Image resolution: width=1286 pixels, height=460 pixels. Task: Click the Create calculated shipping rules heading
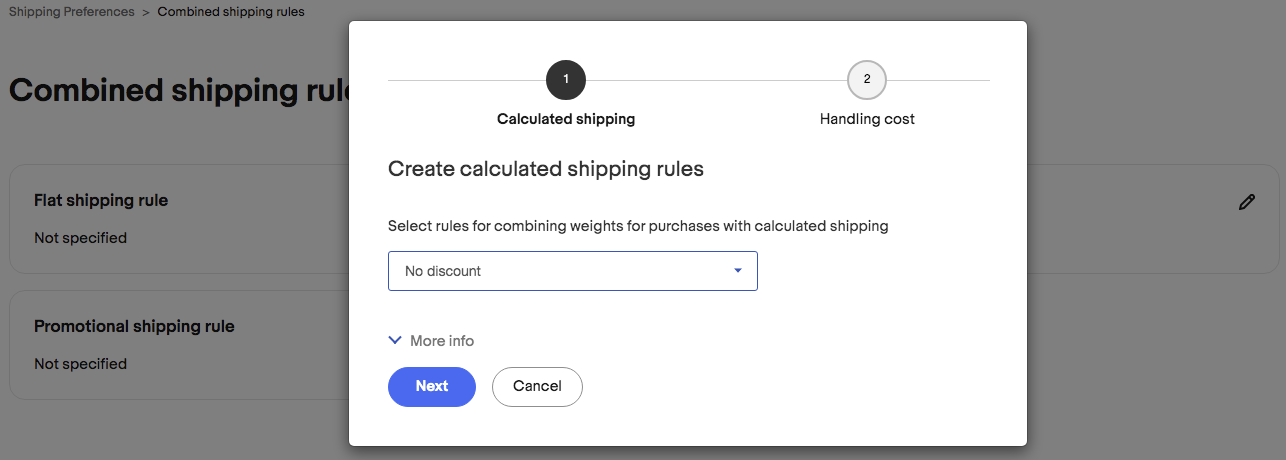[x=546, y=169]
